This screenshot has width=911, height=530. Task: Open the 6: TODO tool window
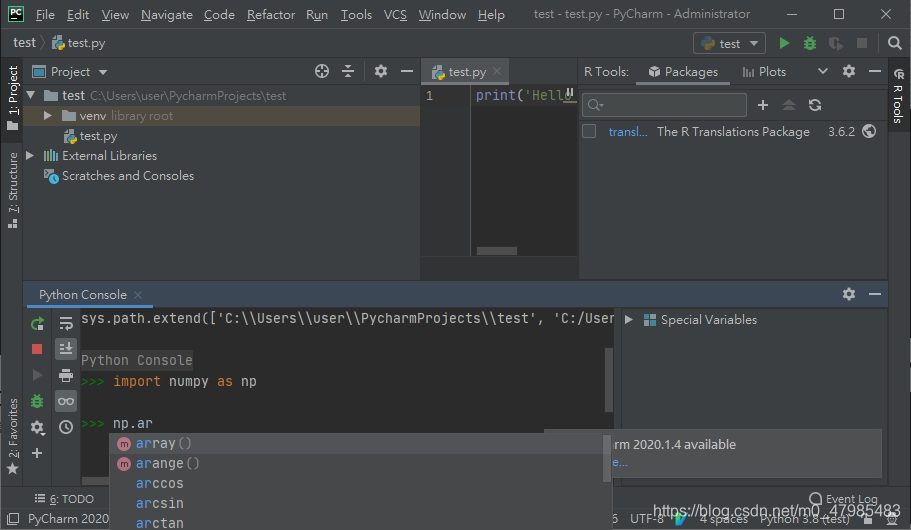click(64, 499)
